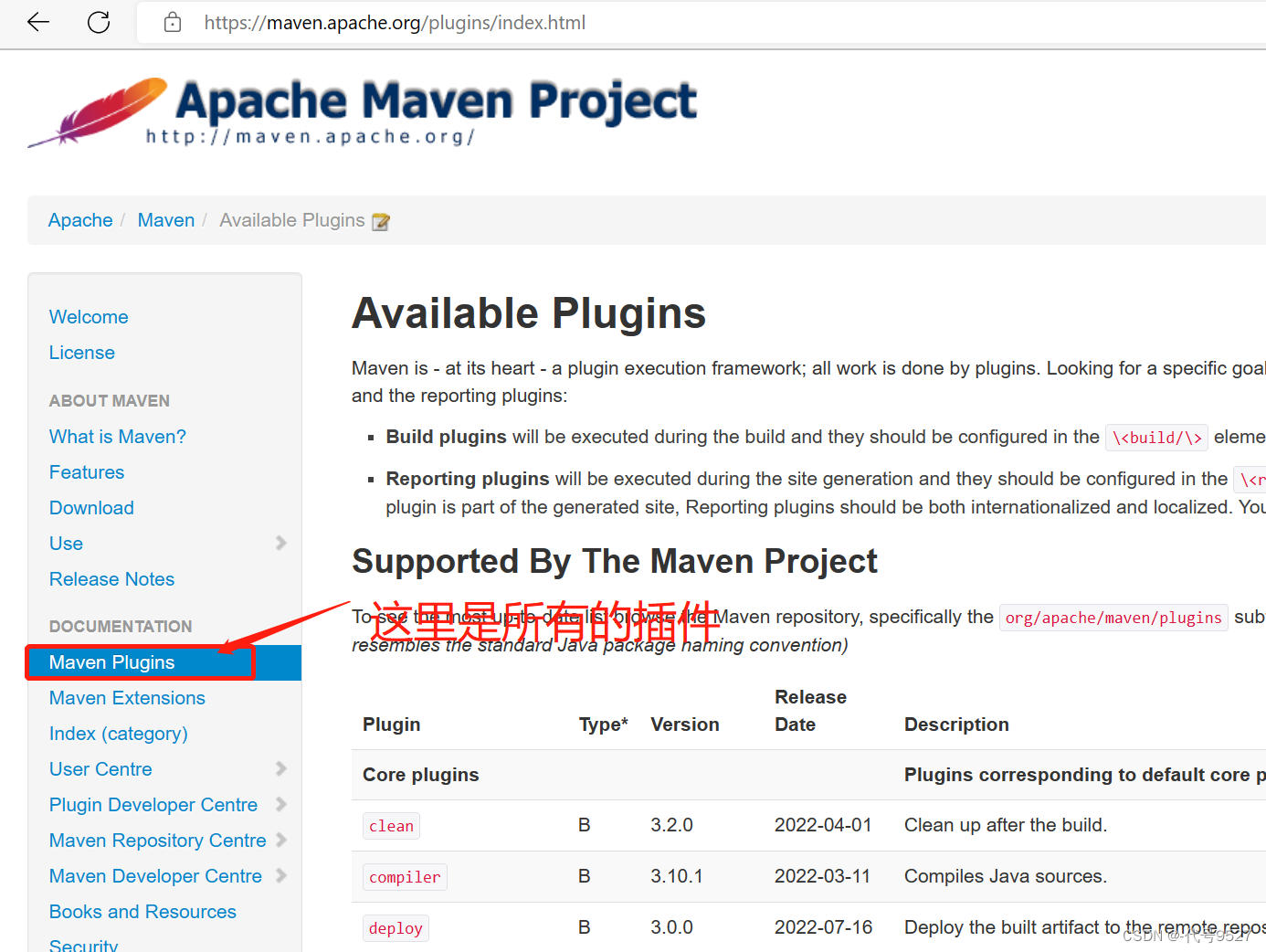This screenshot has width=1266, height=952.
Task: Click the description 'Clean up after the build.'
Action: coord(1006,825)
